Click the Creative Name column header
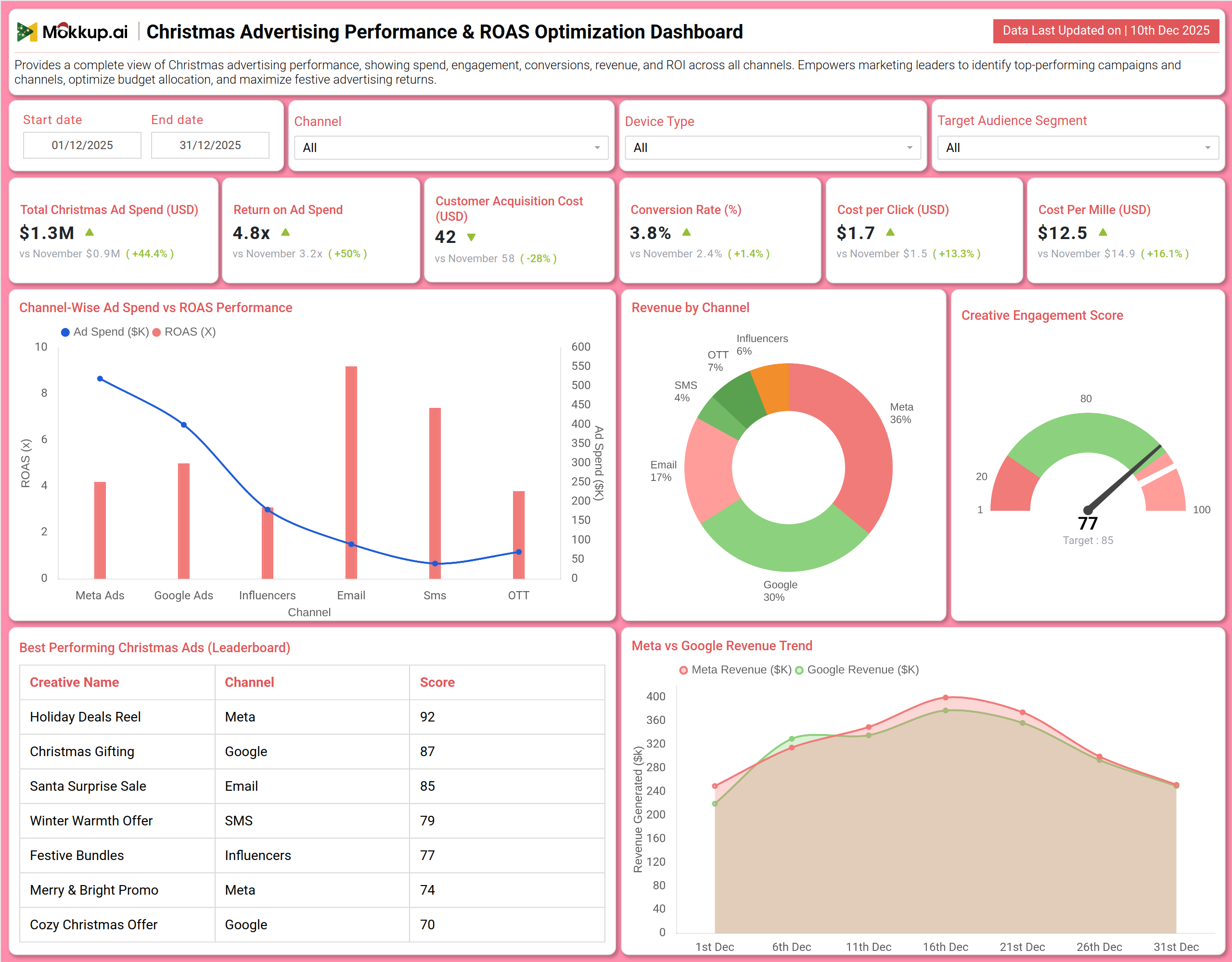The image size is (1232, 962). (75, 683)
